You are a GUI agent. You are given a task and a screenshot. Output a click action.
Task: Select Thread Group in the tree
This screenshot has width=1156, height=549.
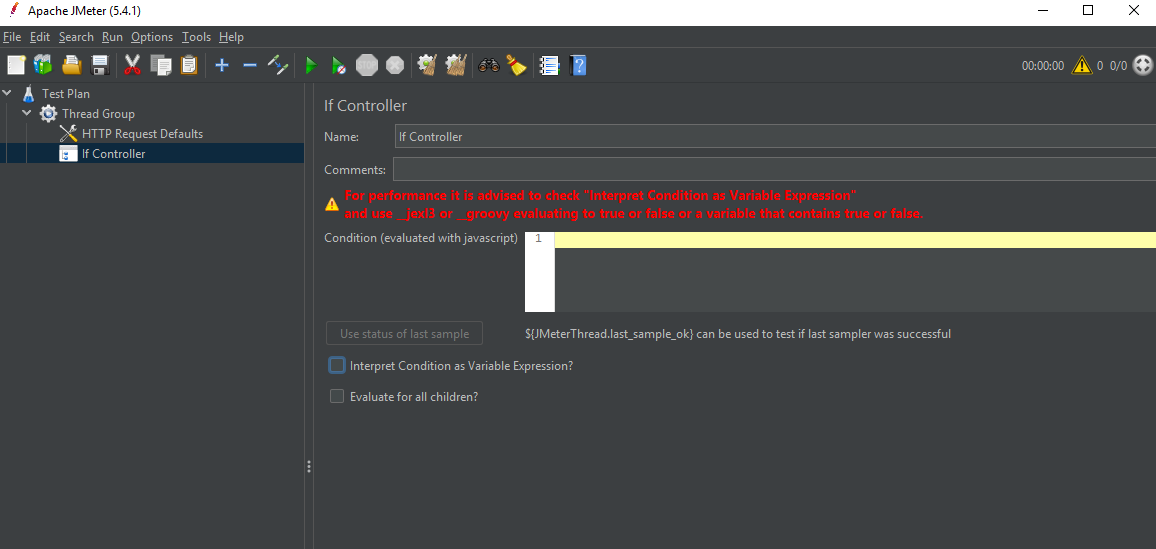(x=98, y=113)
